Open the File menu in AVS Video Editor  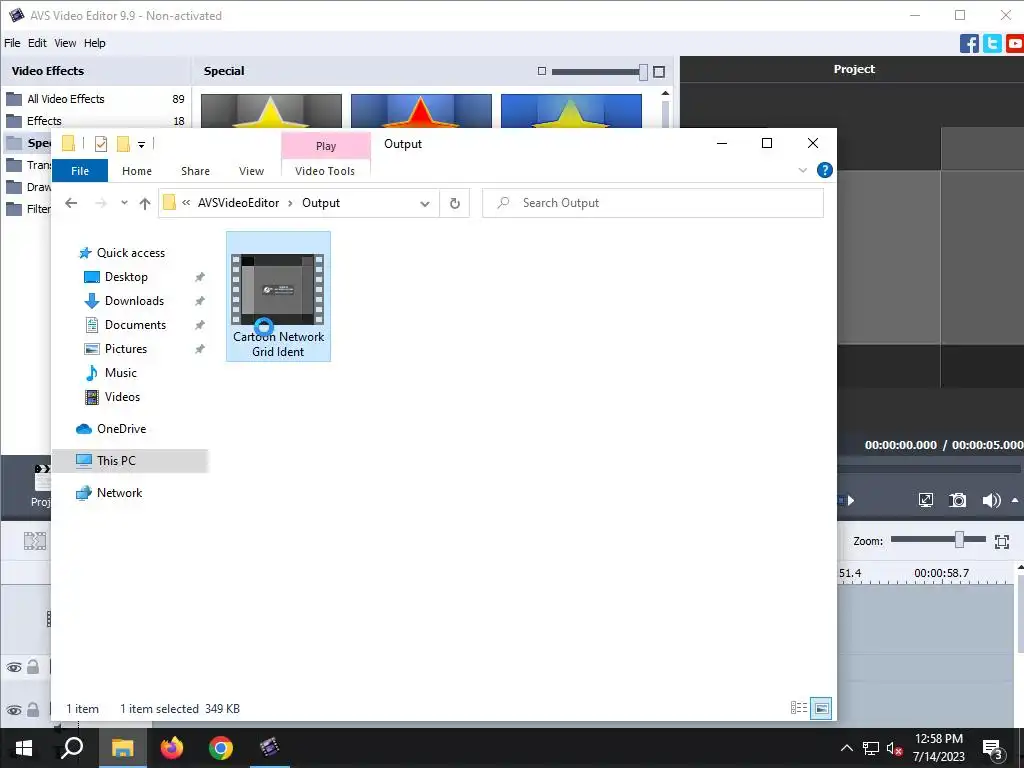pyautogui.click(x=12, y=43)
